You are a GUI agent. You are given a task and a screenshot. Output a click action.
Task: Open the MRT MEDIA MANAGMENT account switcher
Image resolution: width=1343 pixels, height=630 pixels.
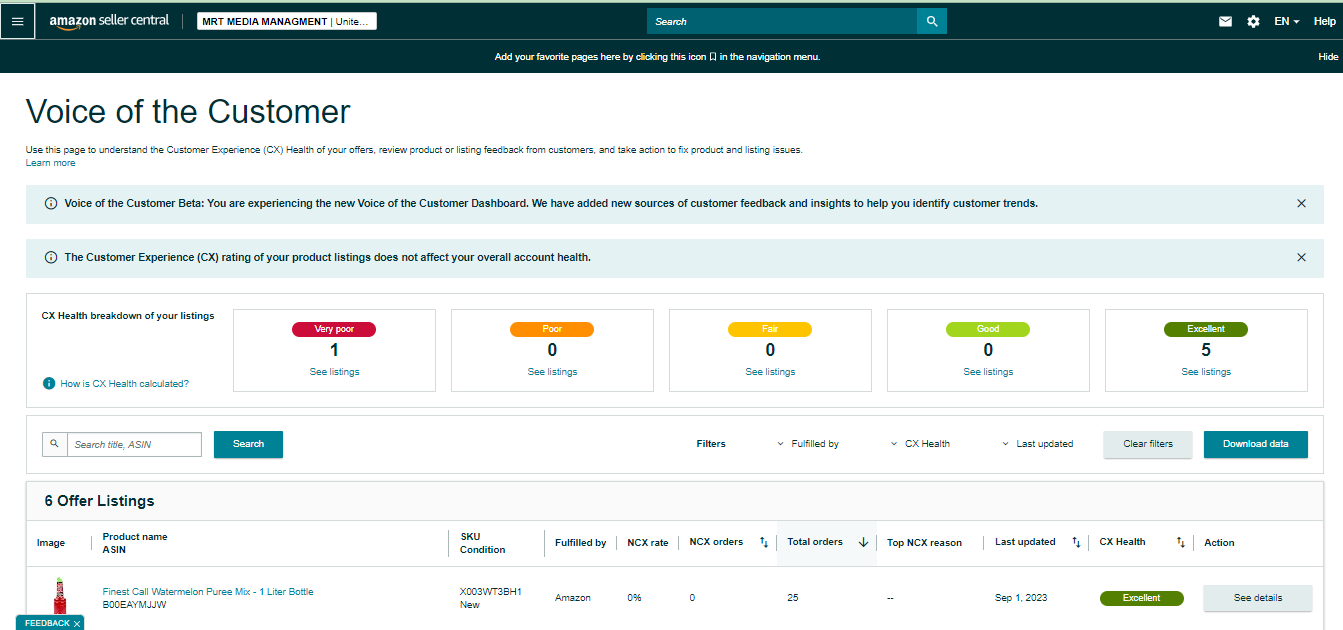point(287,21)
